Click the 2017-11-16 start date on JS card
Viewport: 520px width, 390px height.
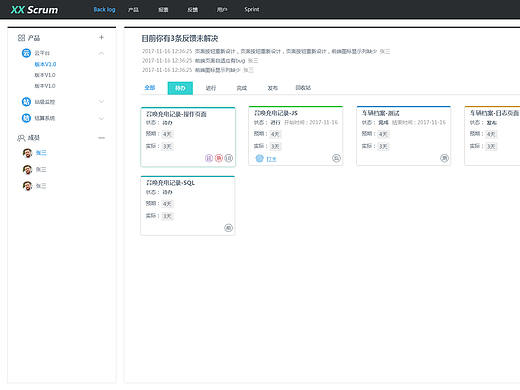pos(323,122)
